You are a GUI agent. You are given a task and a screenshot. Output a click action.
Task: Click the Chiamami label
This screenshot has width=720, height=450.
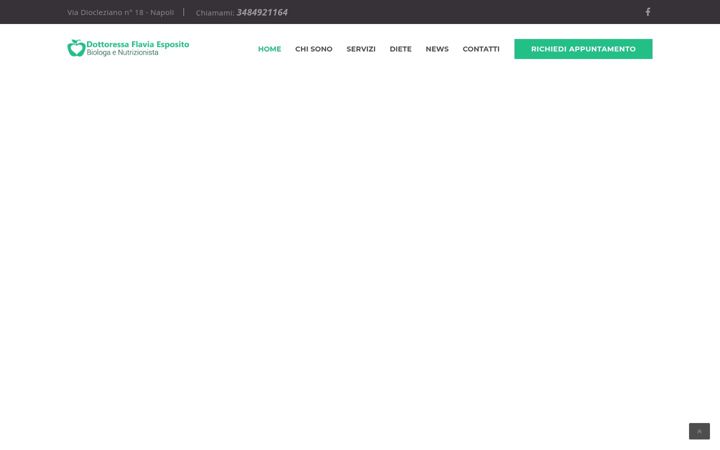pyautogui.click(x=215, y=13)
